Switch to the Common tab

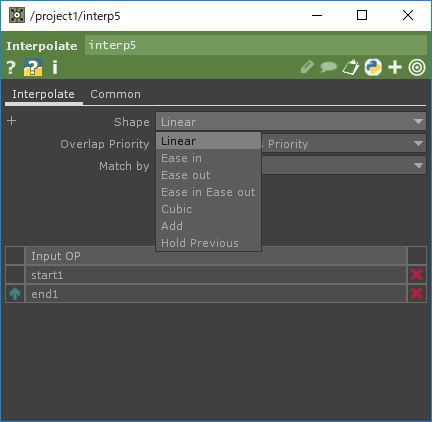pyautogui.click(x=115, y=94)
